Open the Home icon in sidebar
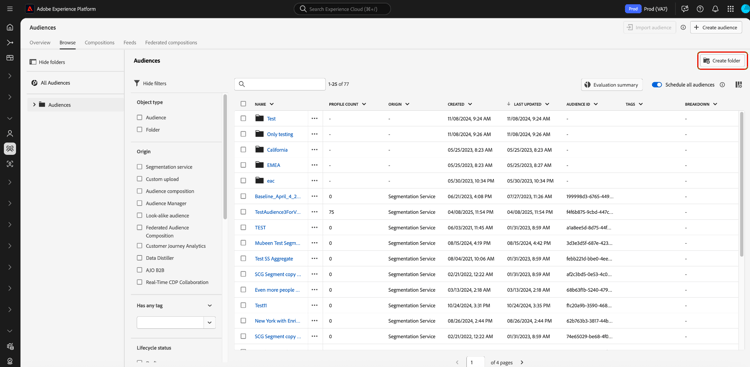 point(10,27)
